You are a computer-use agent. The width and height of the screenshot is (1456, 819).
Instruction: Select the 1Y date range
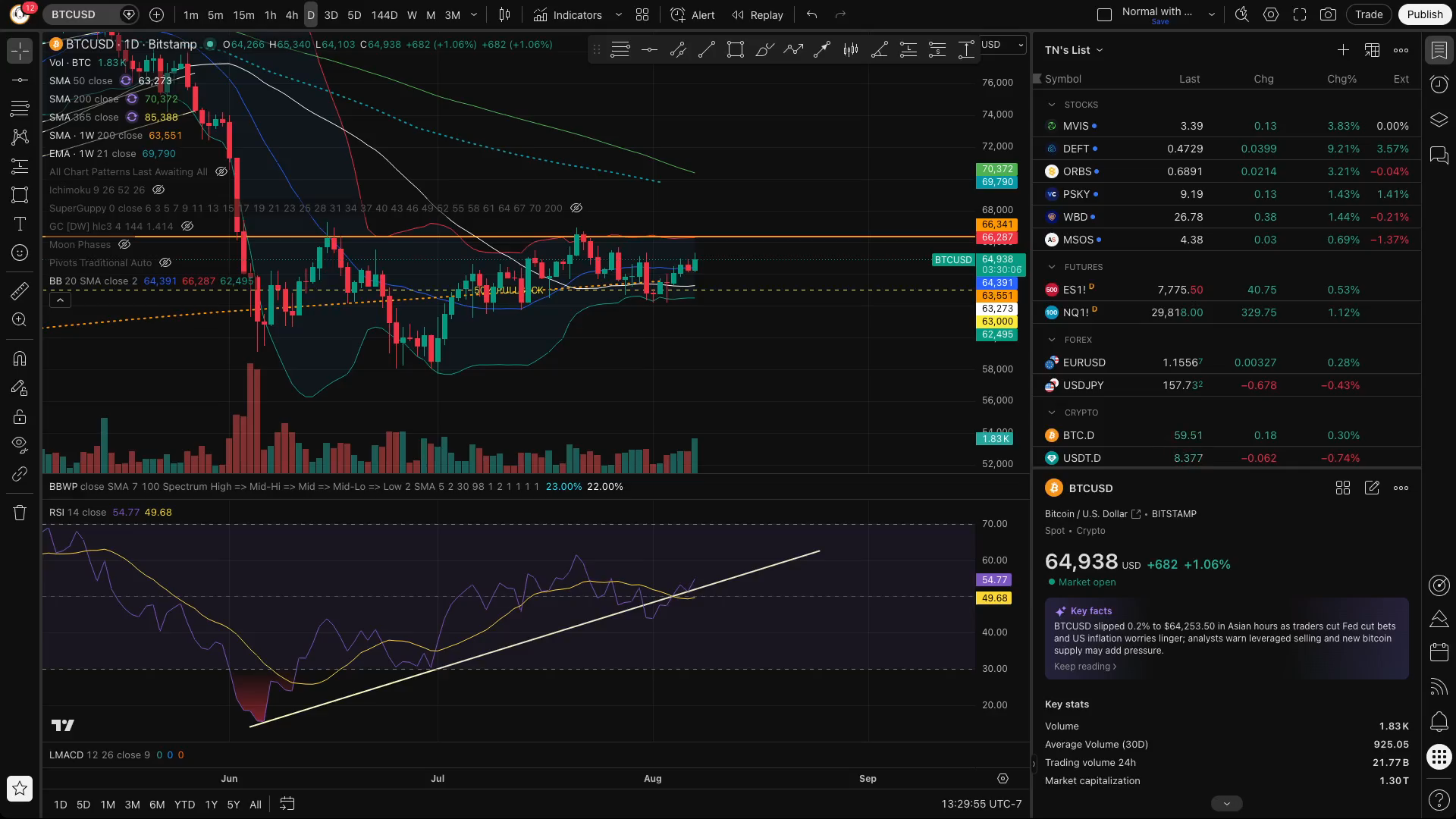click(211, 805)
